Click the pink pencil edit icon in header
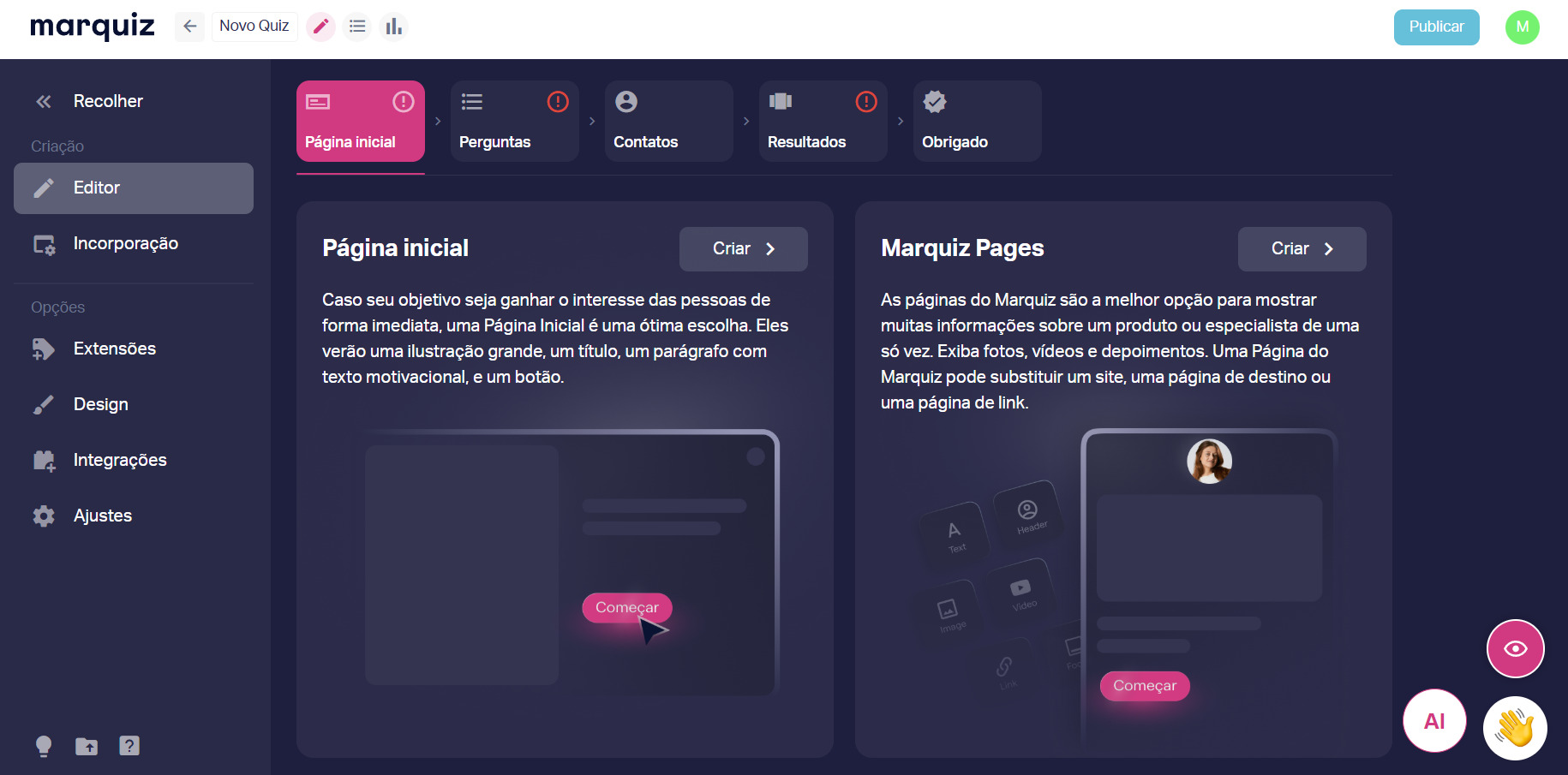The width and height of the screenshot is (1568, 775). (x=320, y=27)
